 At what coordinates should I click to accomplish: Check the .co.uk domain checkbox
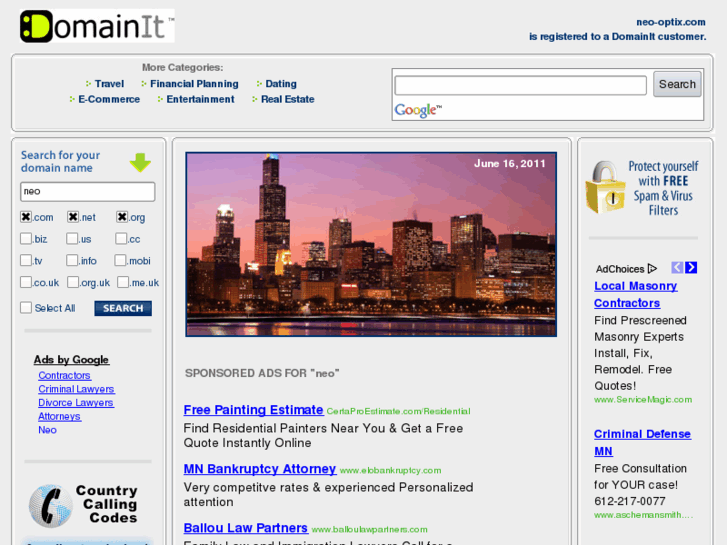(26, 283)
